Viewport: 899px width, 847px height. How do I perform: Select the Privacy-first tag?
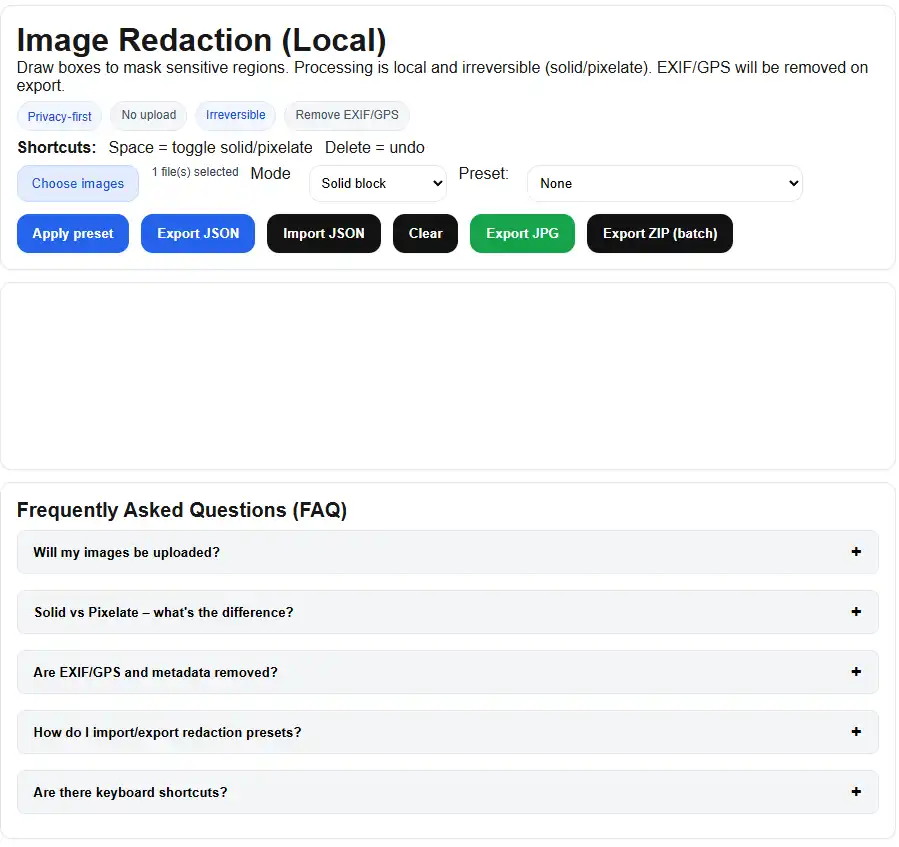(60, 116)
